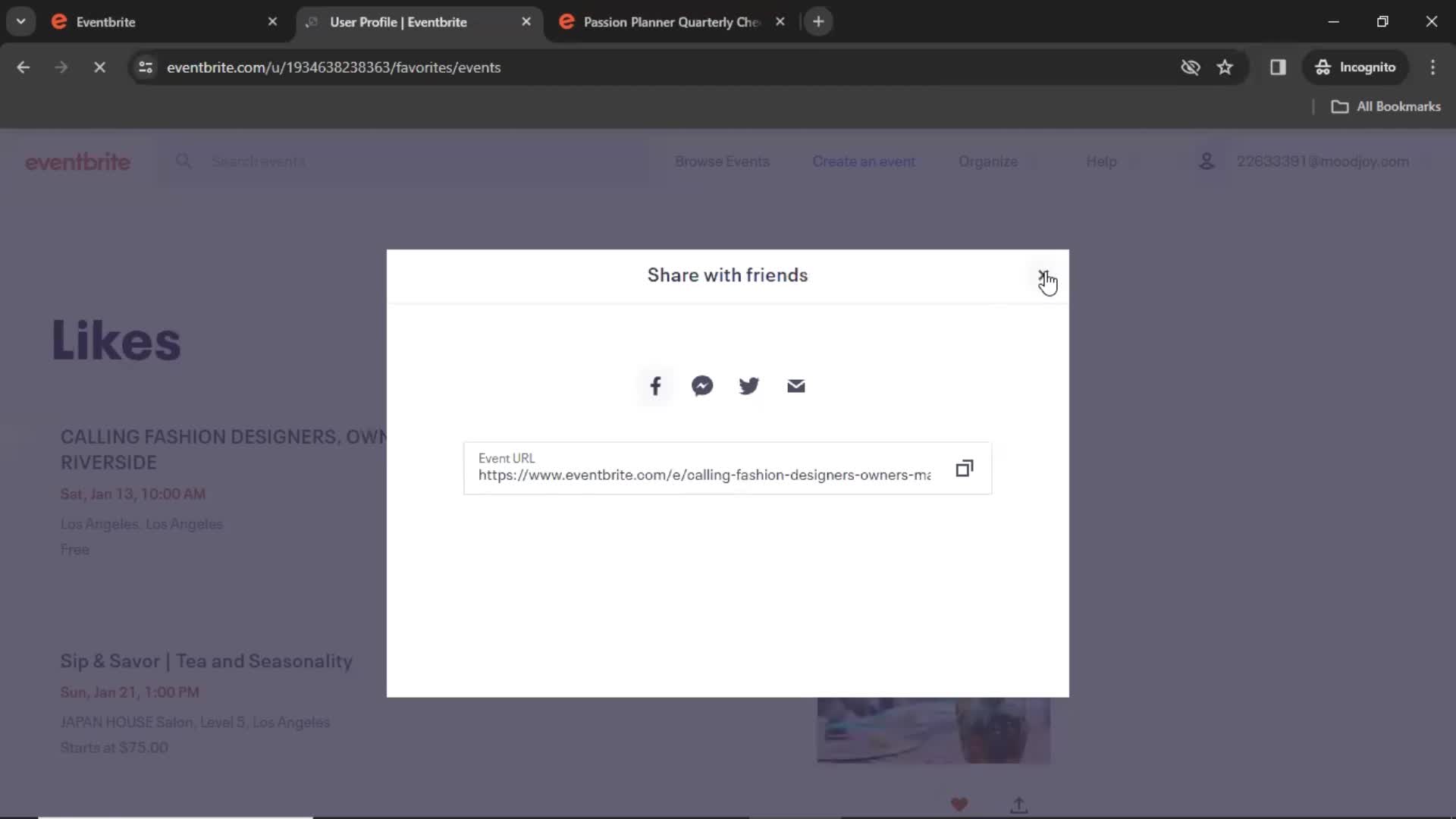Viewport: 1456px width, 819px height.
Task: Open Create an event link
Action: pos(864,162)
